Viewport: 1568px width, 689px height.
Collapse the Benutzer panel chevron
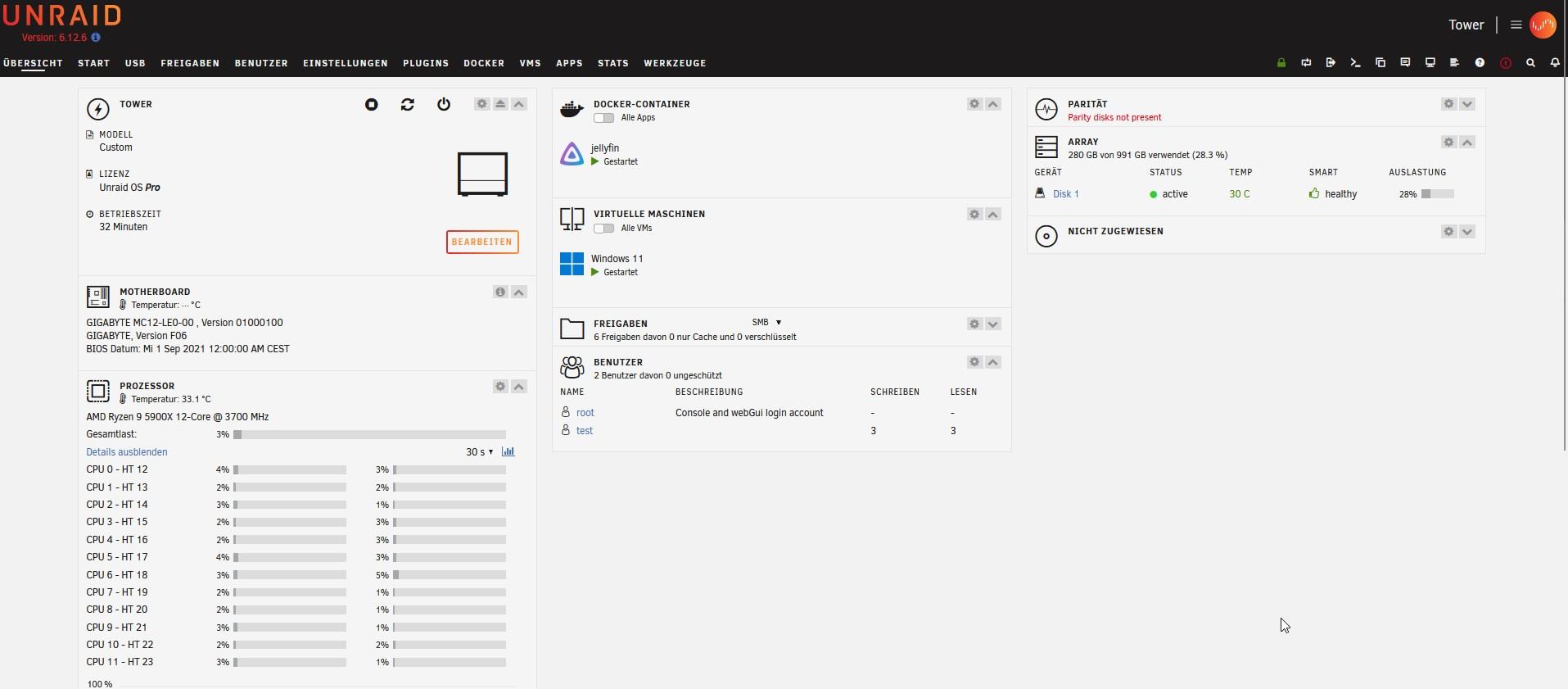[x=993, y=361]
